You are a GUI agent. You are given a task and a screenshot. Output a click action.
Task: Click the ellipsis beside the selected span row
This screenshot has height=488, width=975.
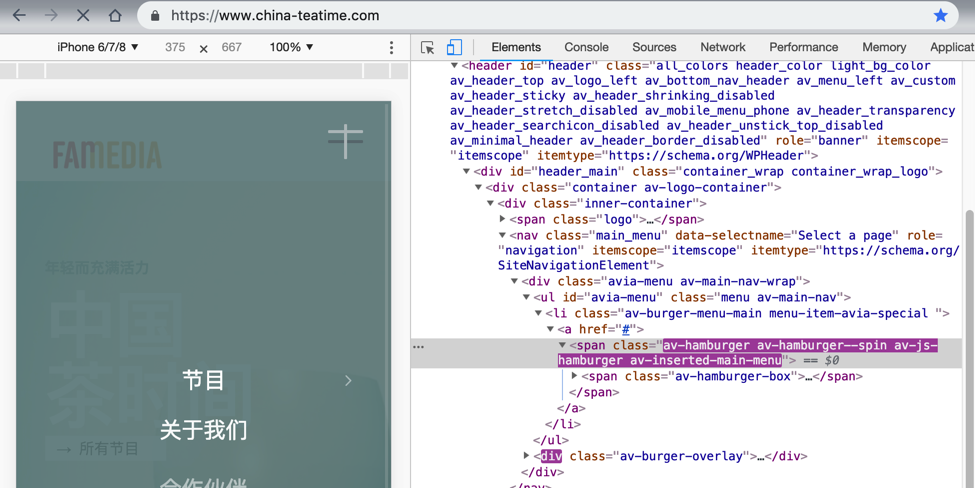click(x=418, y=346)
